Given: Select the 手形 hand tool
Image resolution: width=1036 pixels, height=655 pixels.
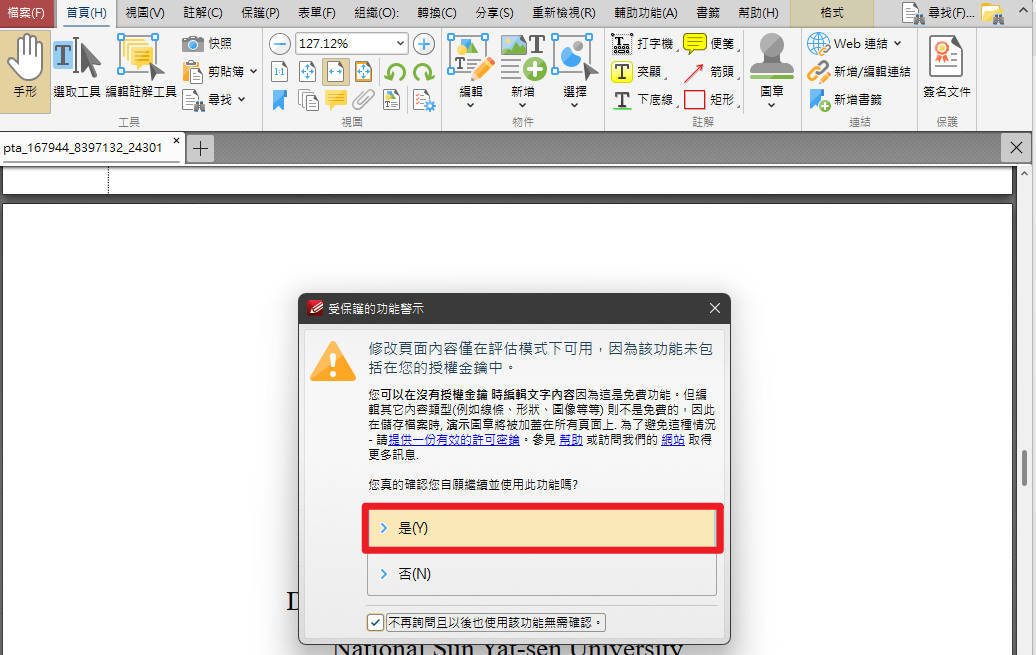Looking at the screenshot, I should pos(25,65).
